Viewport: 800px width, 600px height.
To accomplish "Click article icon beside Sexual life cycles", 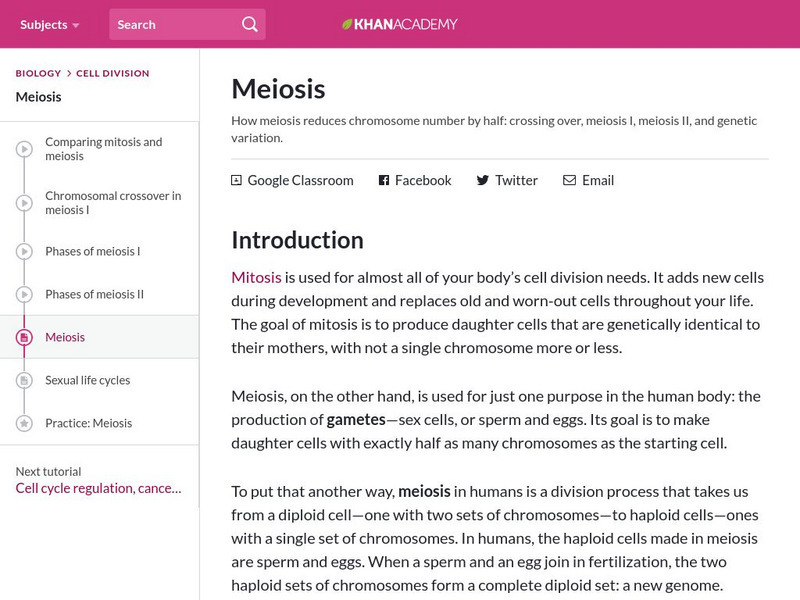I will (24, 381).
